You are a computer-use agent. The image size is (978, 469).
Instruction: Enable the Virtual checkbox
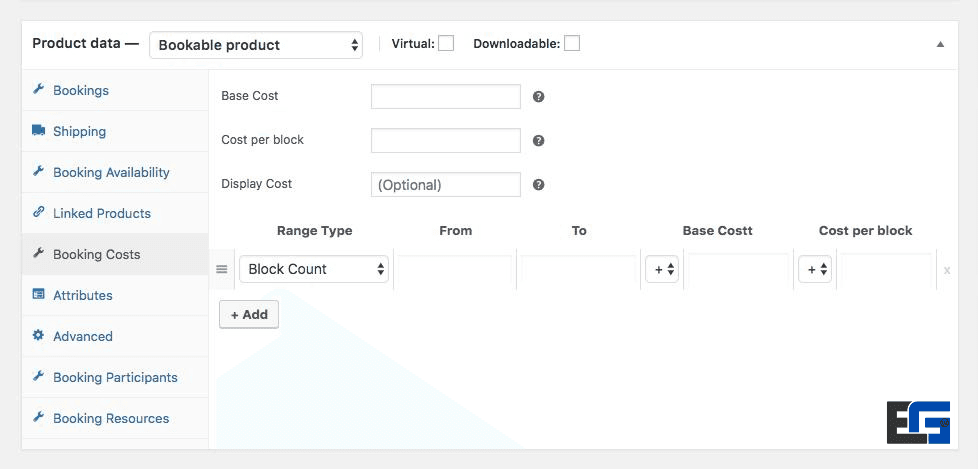click(x=446, y=43)
